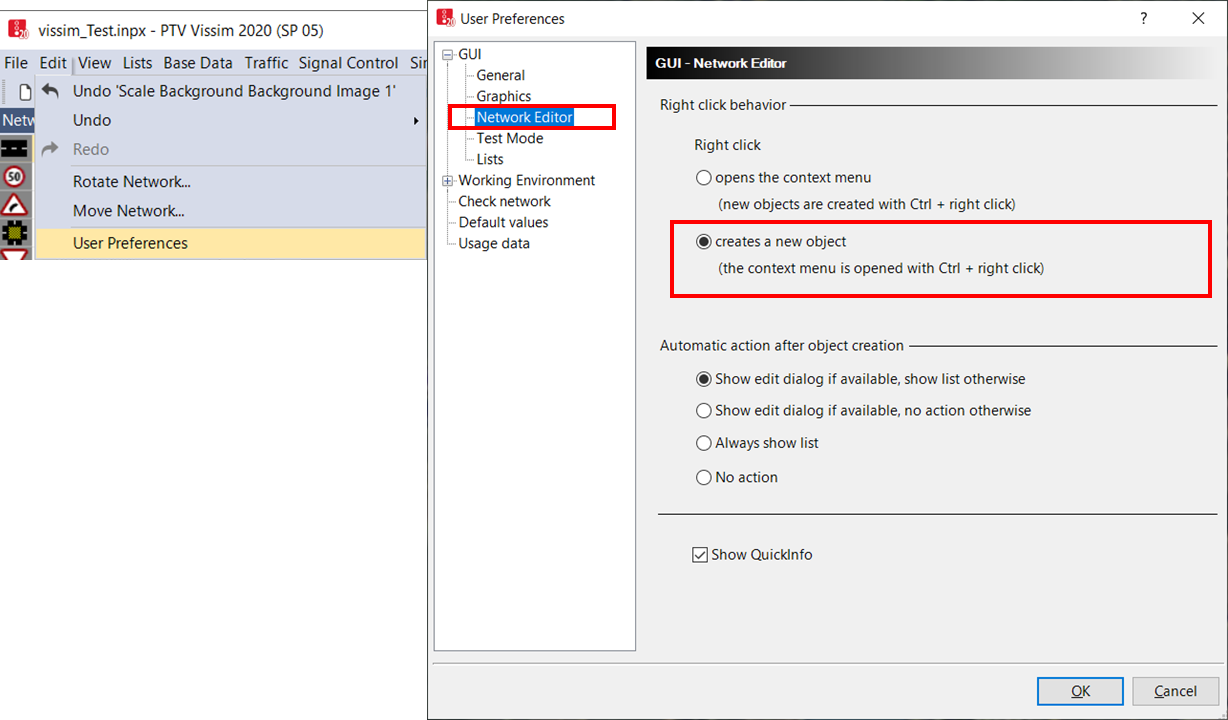The height and width of the screenshot is (720, 1228).
Task: Click the User Preferences dialog logo icon
Action: point(447,18)
